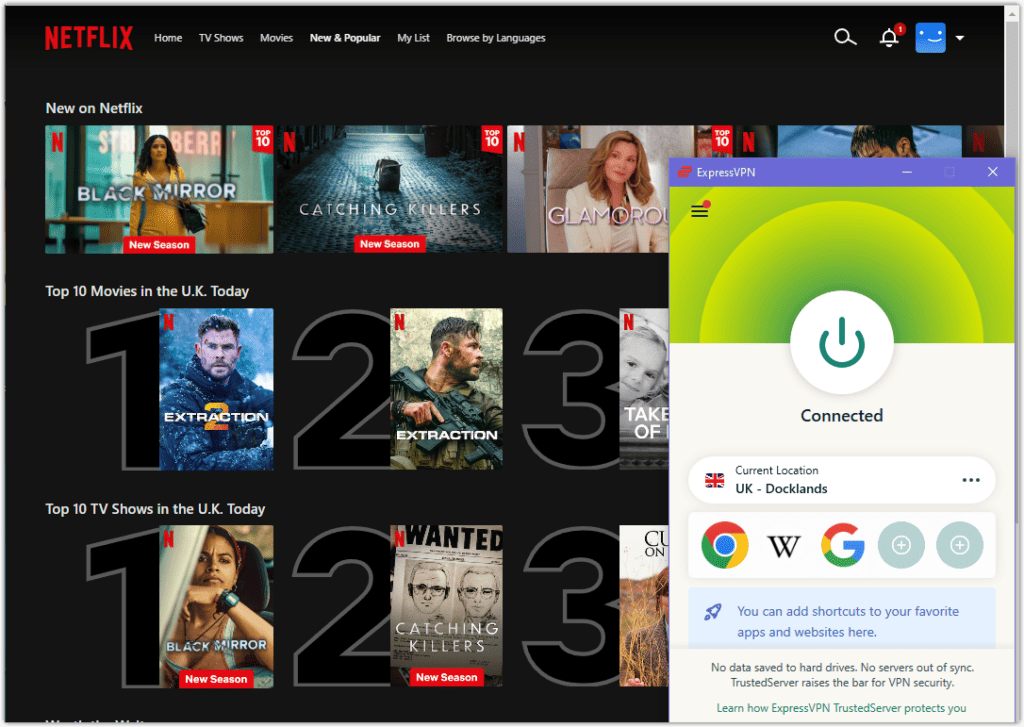Click the blue profile avatar
Image resolution: width=1024 pixels, height=727 pixels.
tap(930, 37)
